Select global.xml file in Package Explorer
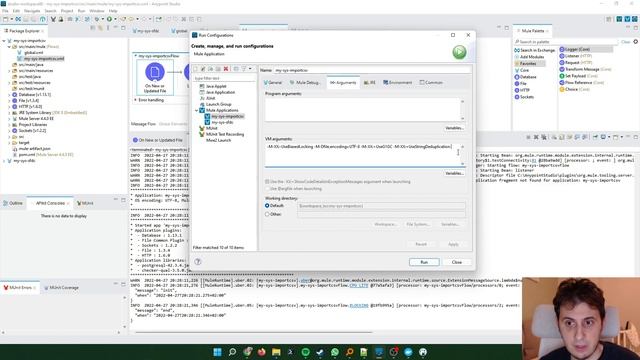 (33, 53)
